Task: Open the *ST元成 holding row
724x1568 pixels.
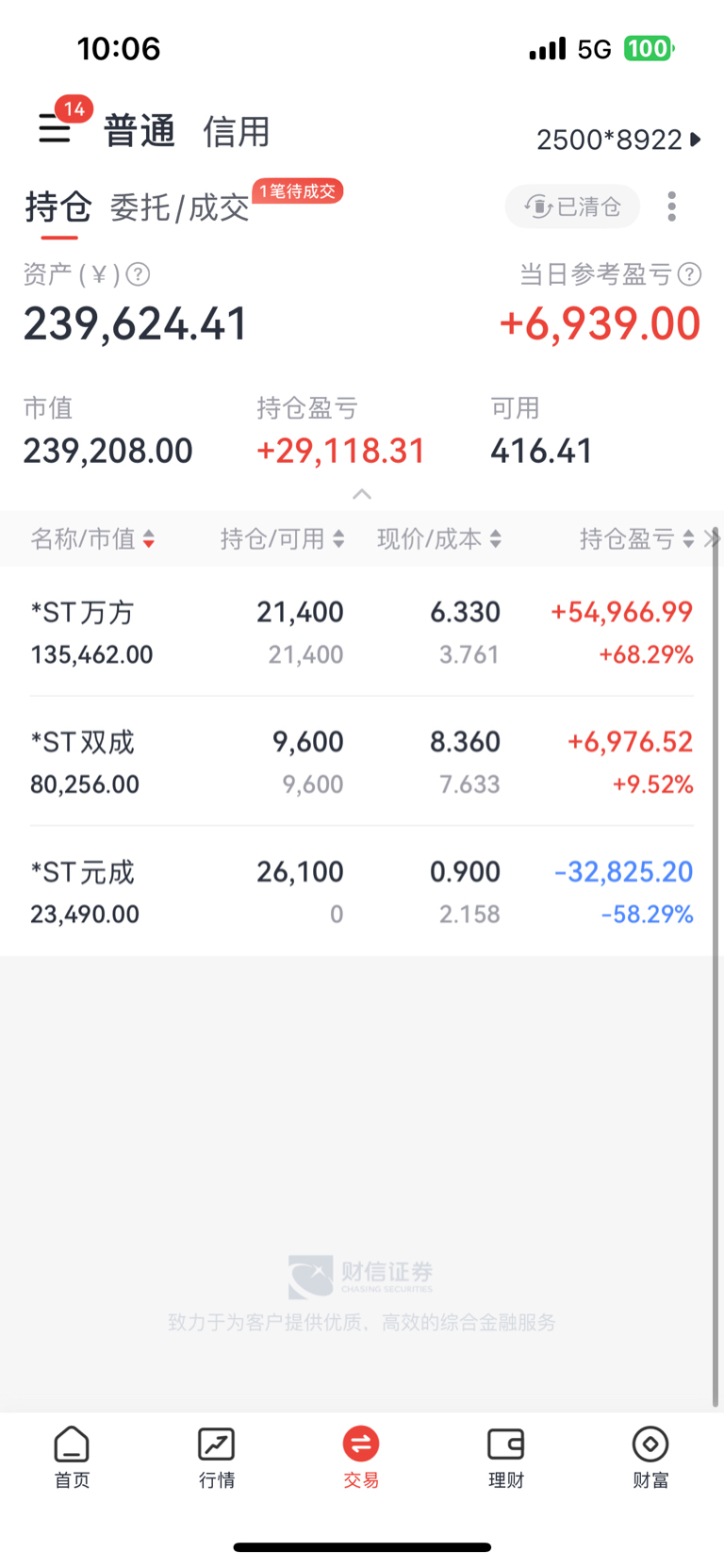Action: [x=362, y=891]
